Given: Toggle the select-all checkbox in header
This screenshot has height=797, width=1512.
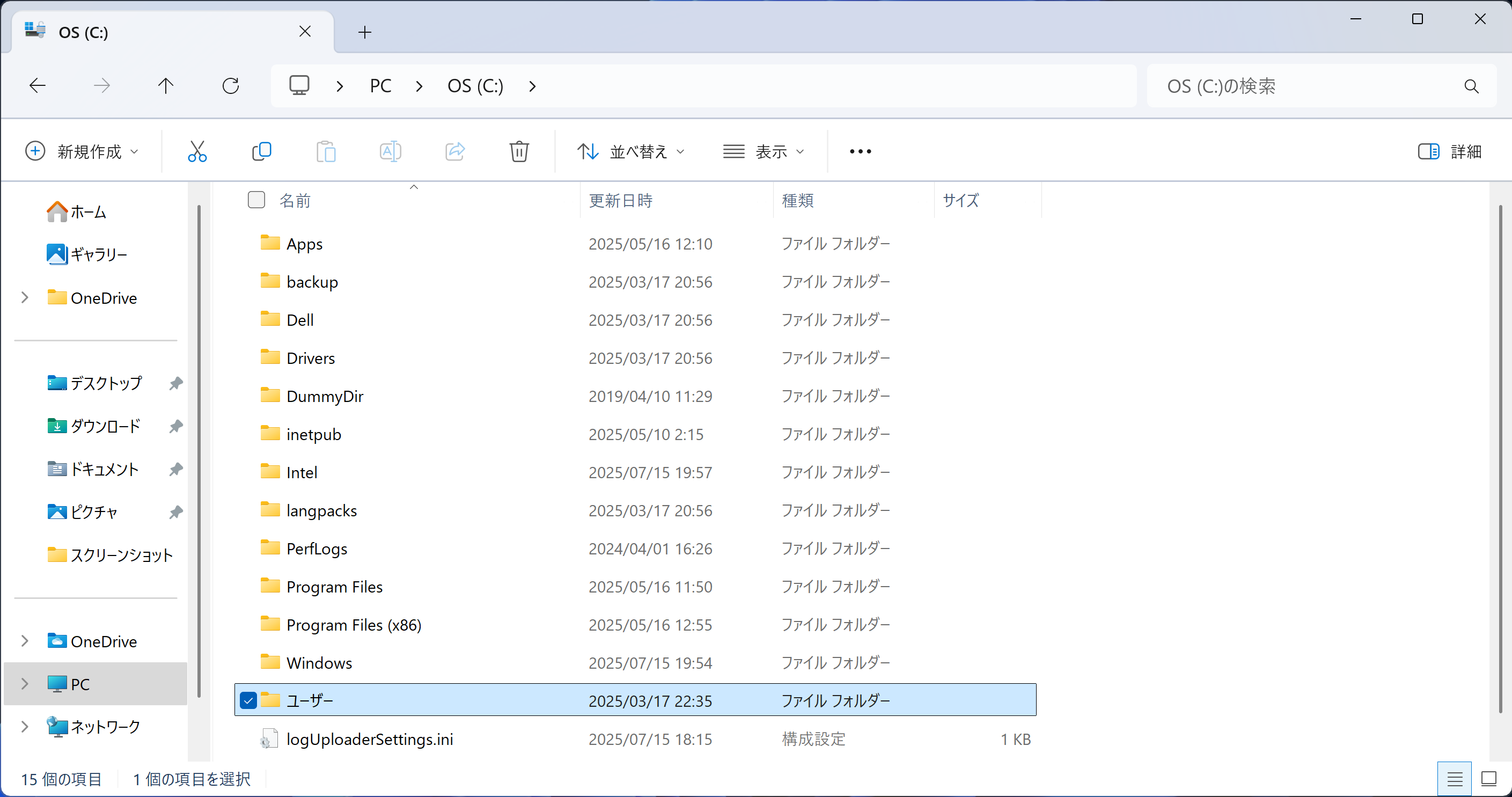Looking at the screenshot, I should click(x=256, y=200).
